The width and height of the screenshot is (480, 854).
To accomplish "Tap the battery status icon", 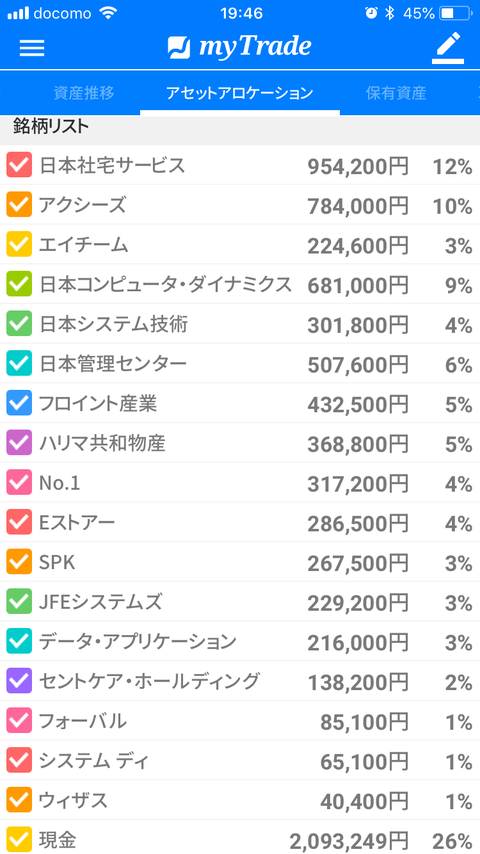I will 455,14.
